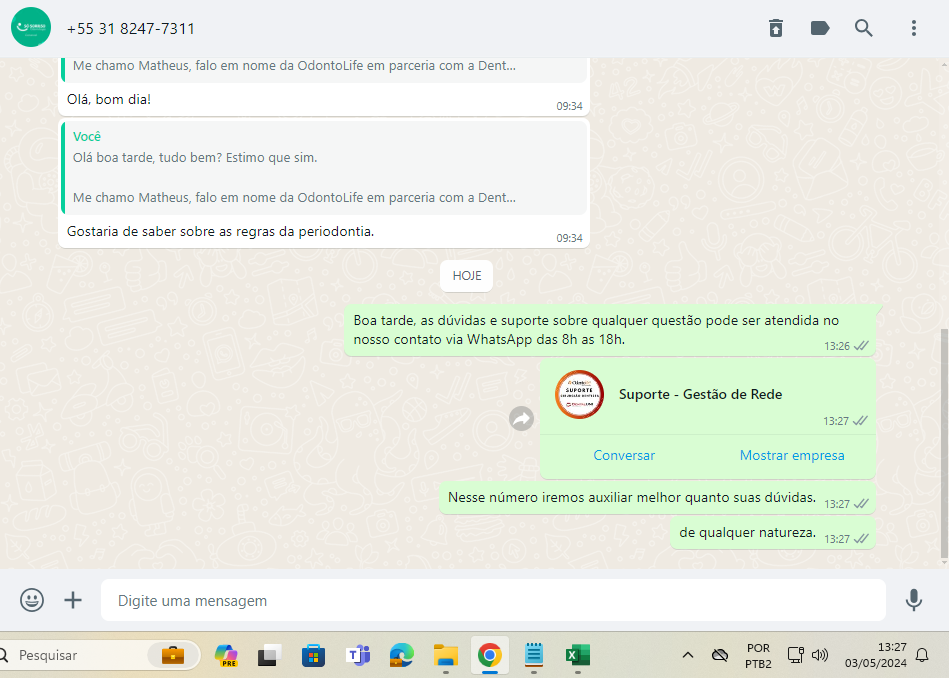
Task: Open clock showing 13:27 03/05/2024
Action: point(876,655)
